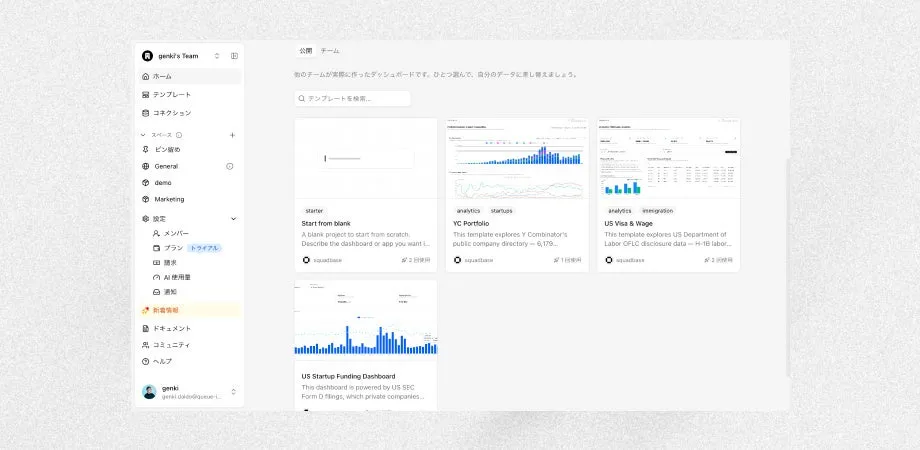Image resolution: width=920 pixels, height=450 pixels.
Task: Open the Start from blank card title
Action: pyautogui.click(x=326, y=224)
